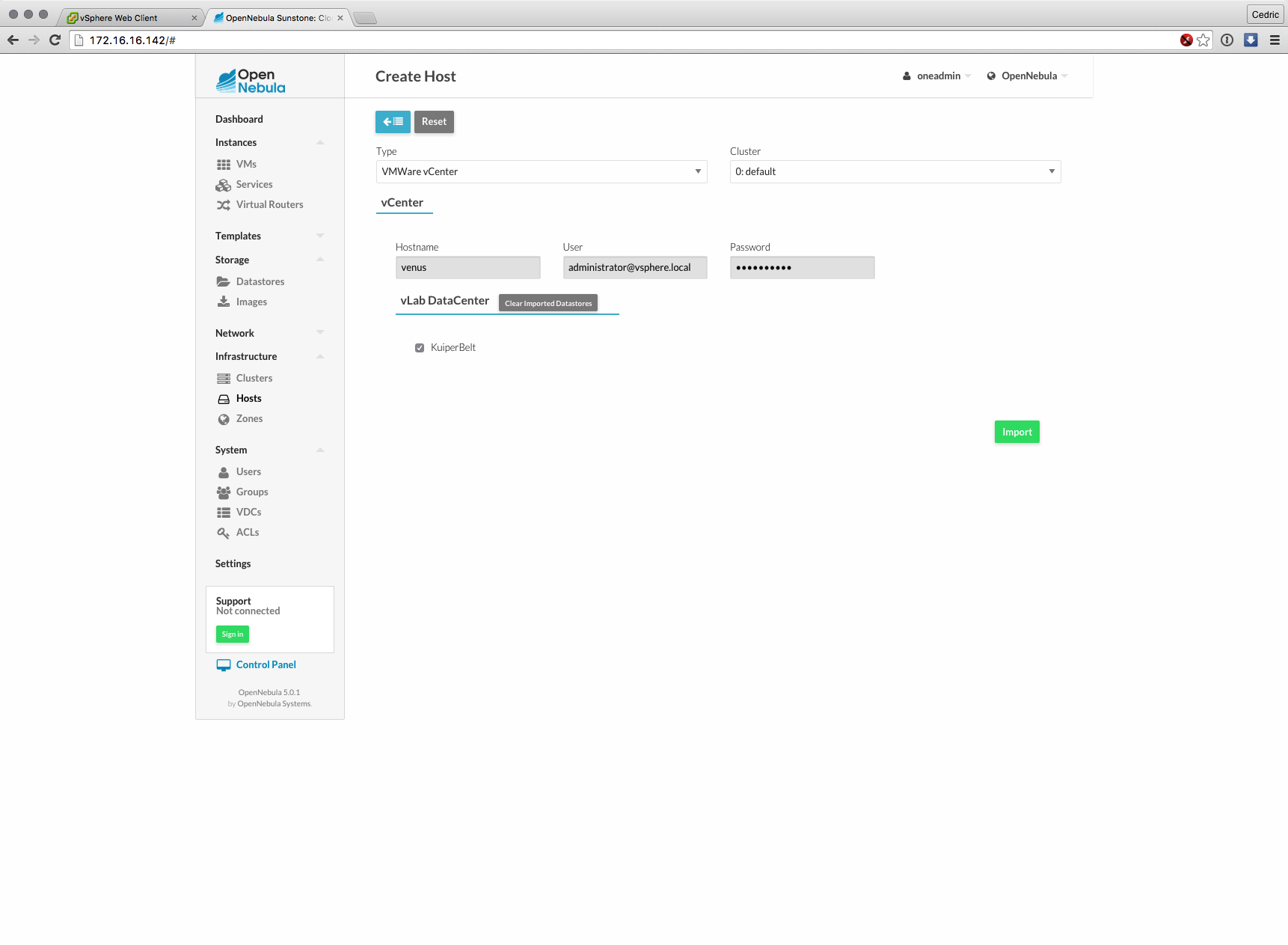Click into the Hostname input field
Screen dimensions: 1288x945
click(467, 267)
